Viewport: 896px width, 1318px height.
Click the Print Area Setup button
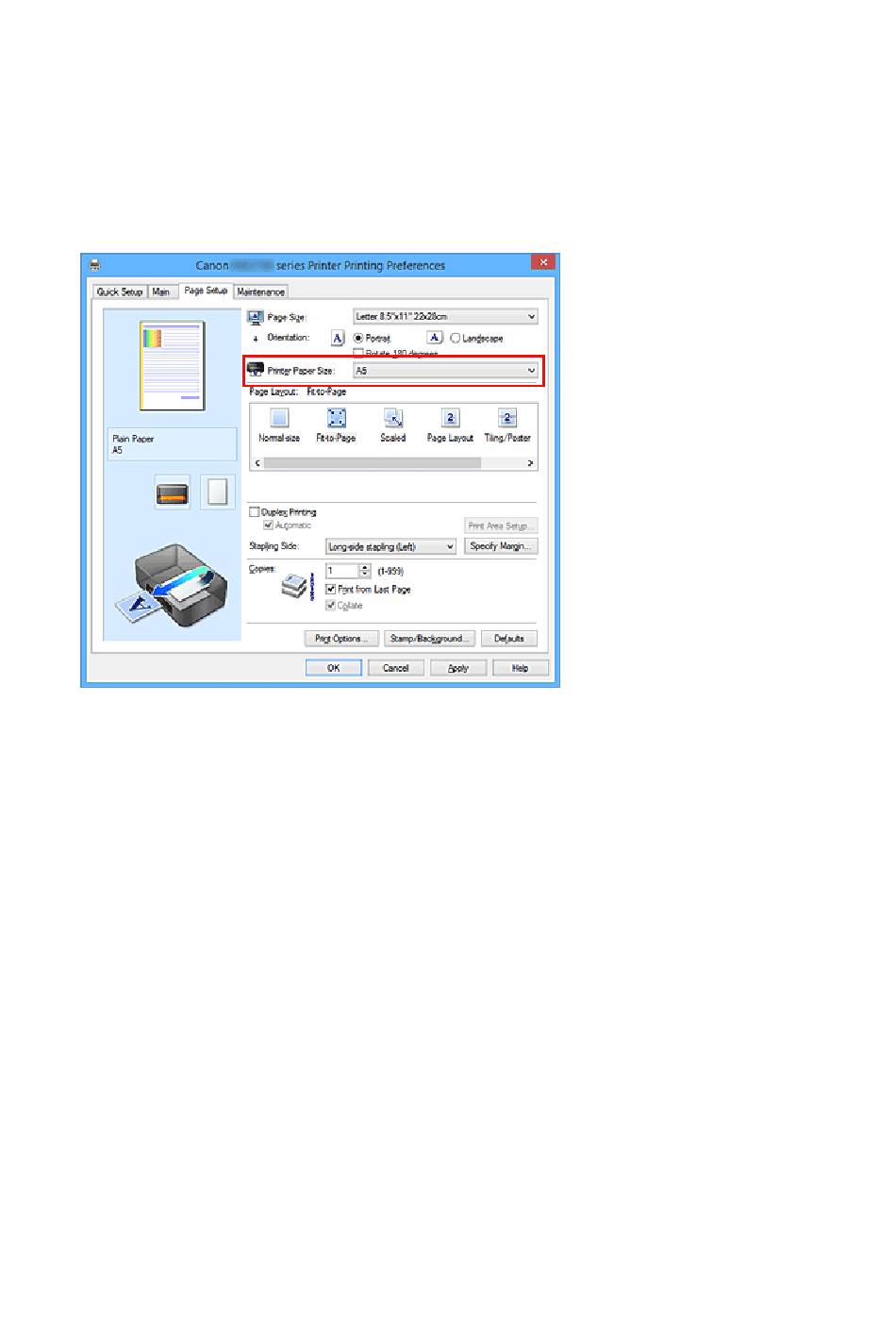(x=501, y=526)
